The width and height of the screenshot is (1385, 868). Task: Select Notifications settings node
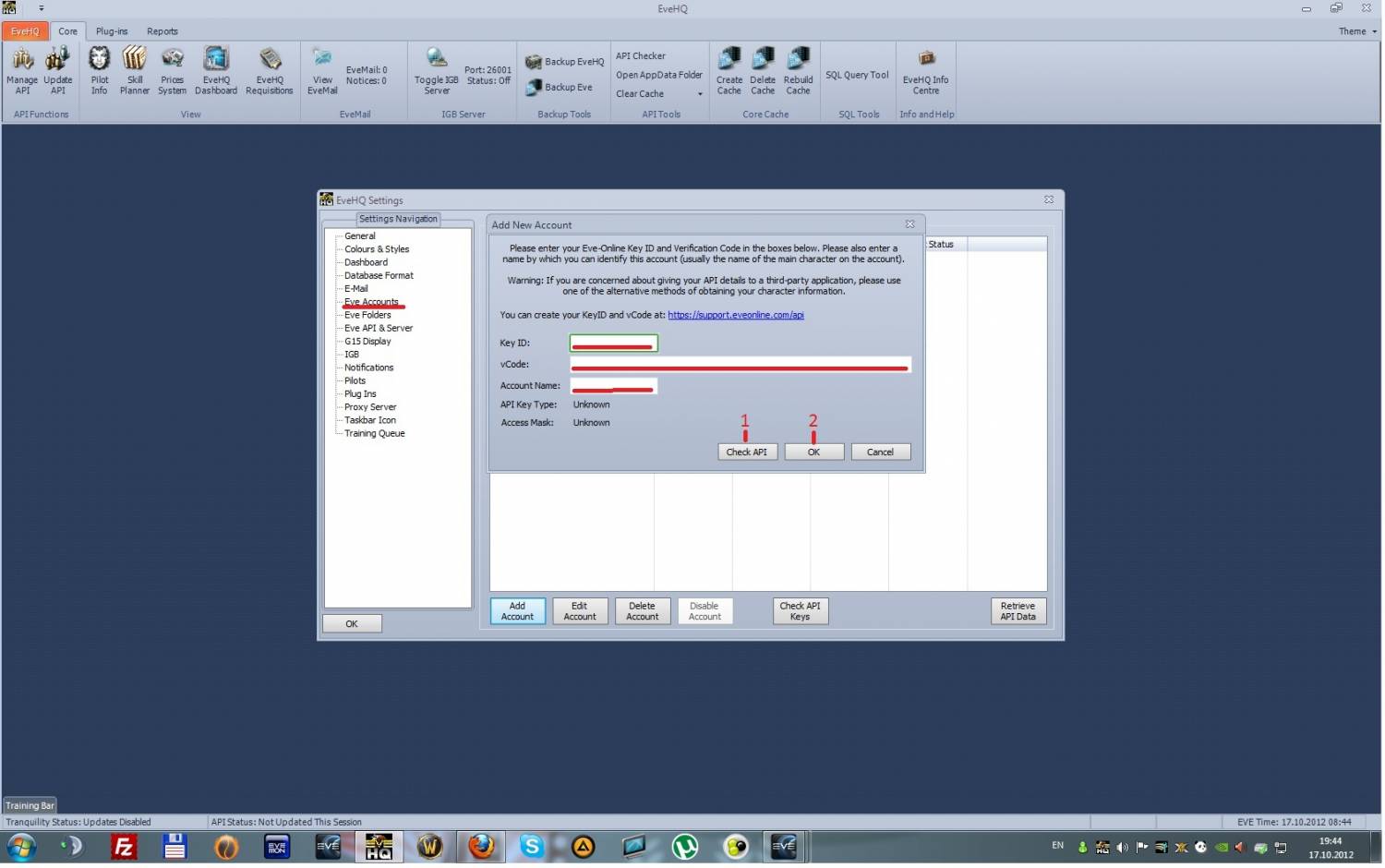(x=368, y=368)
